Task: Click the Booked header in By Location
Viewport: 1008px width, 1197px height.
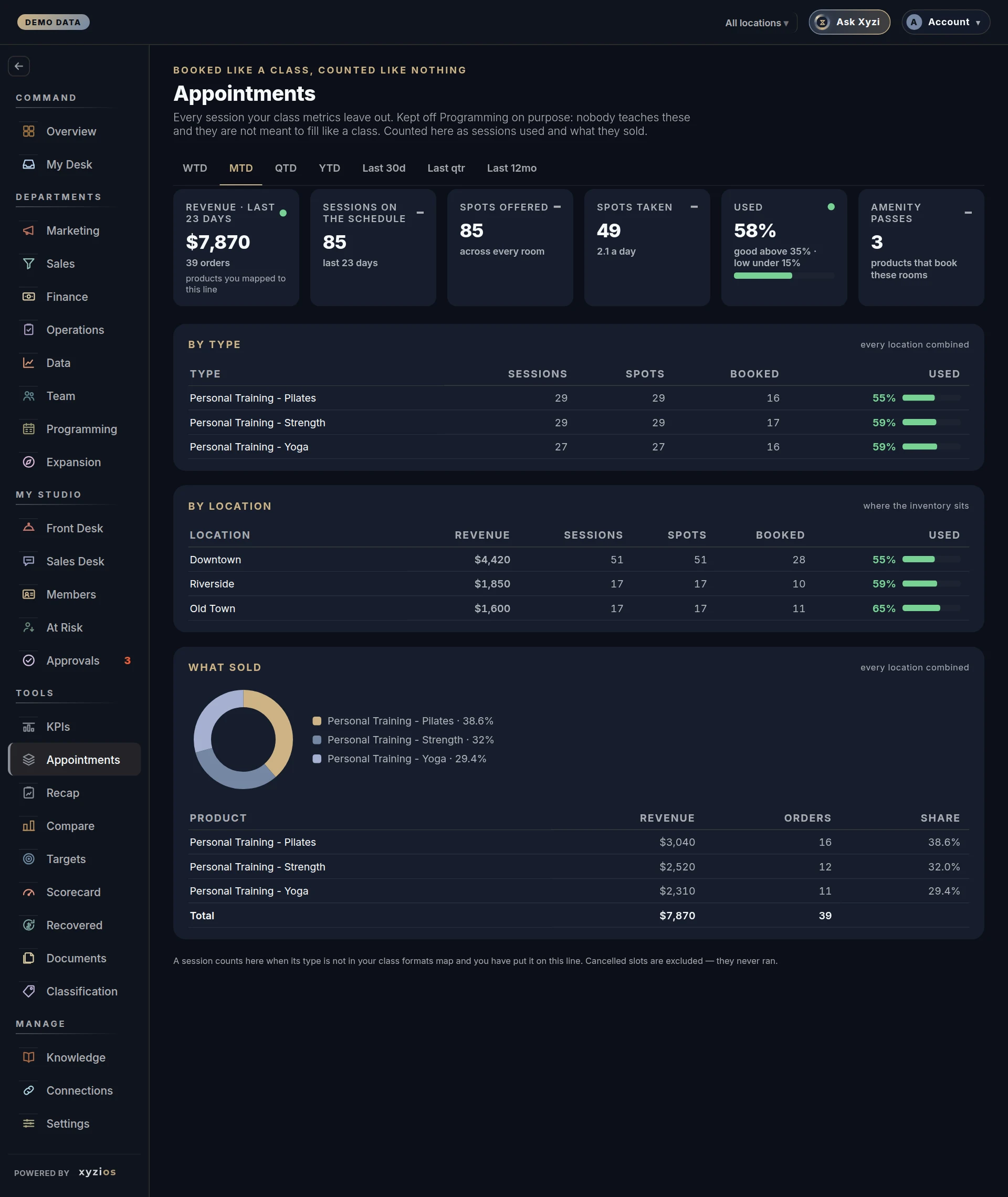Action: point(780,535)
